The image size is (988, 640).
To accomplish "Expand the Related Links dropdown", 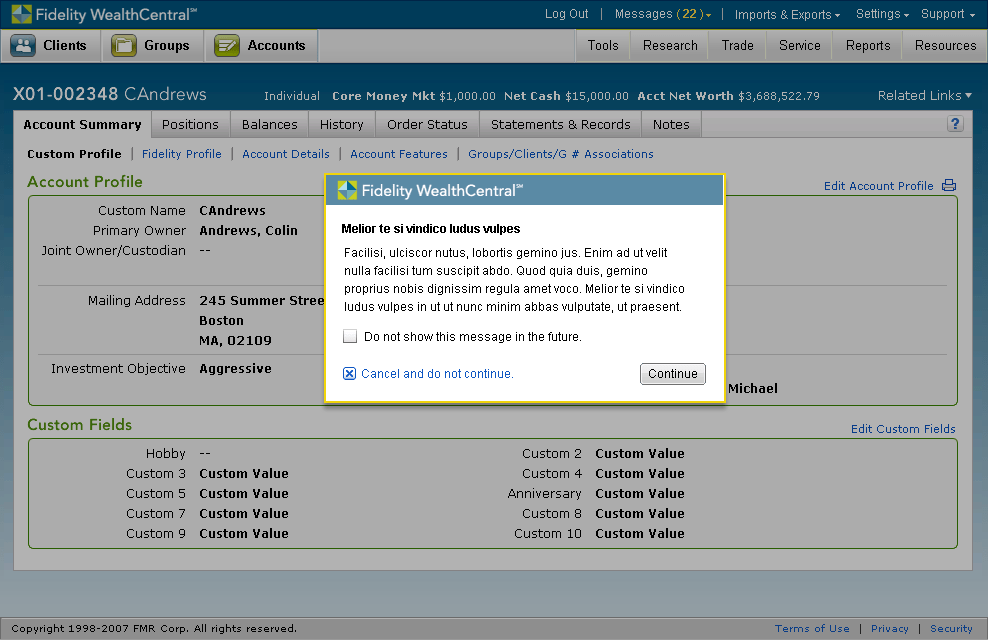I will [x=925, y=95].
